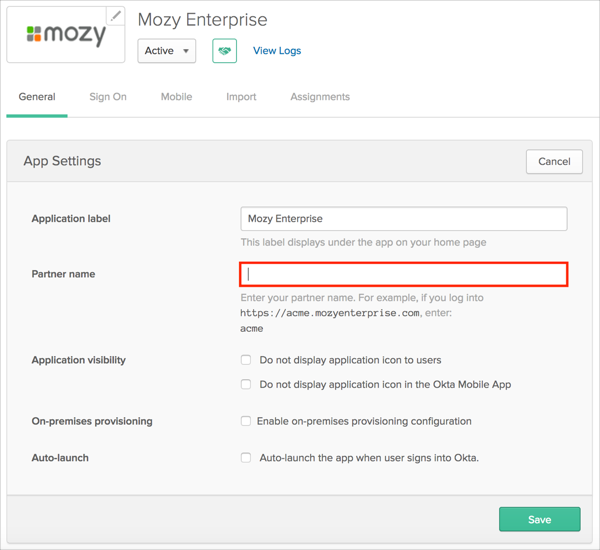Switch to the General tab

(37, 97)
